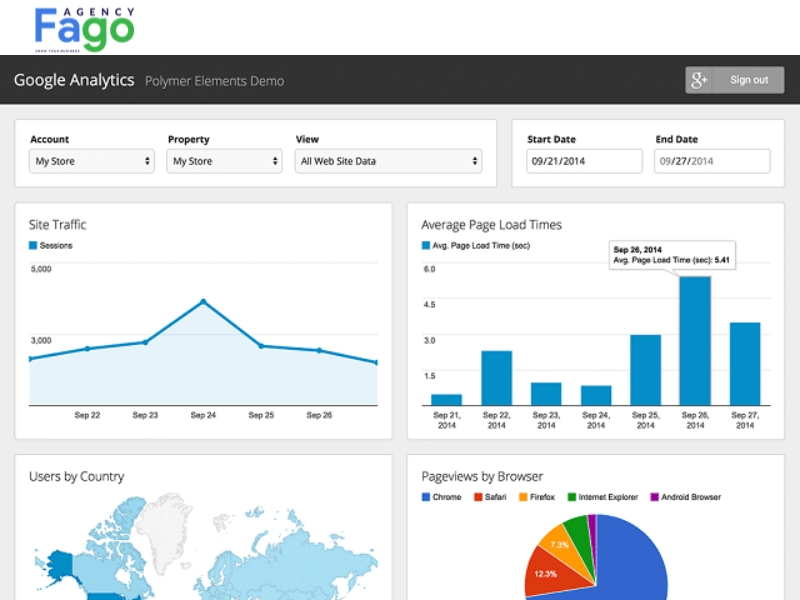Click the Sep 22, 2014 load time bar

(x=496, y=378)
